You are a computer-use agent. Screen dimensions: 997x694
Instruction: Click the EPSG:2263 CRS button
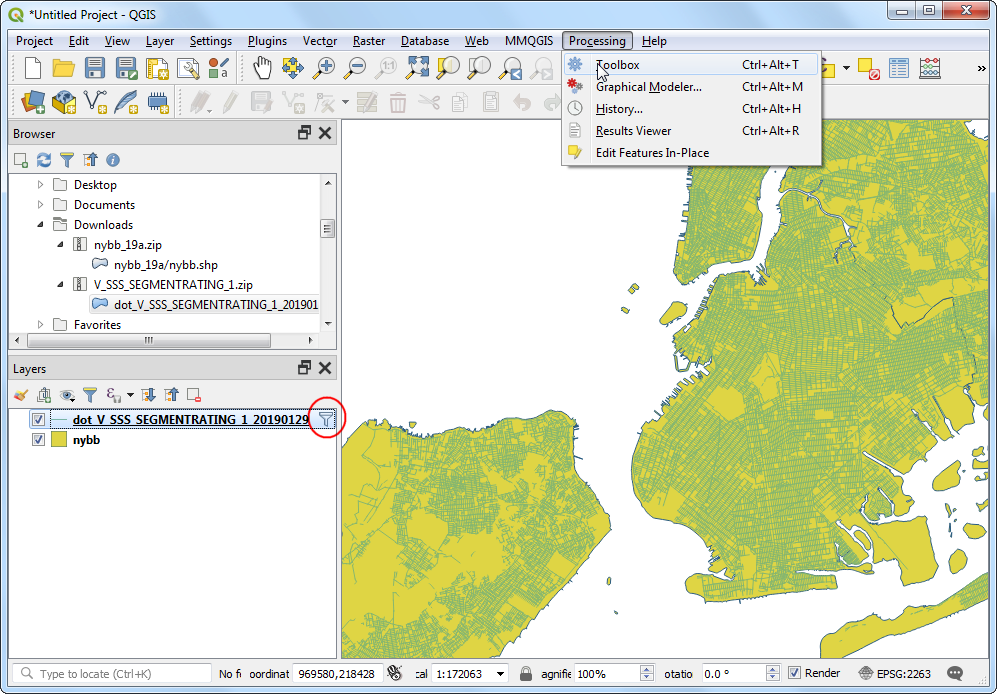click(894, 673)
